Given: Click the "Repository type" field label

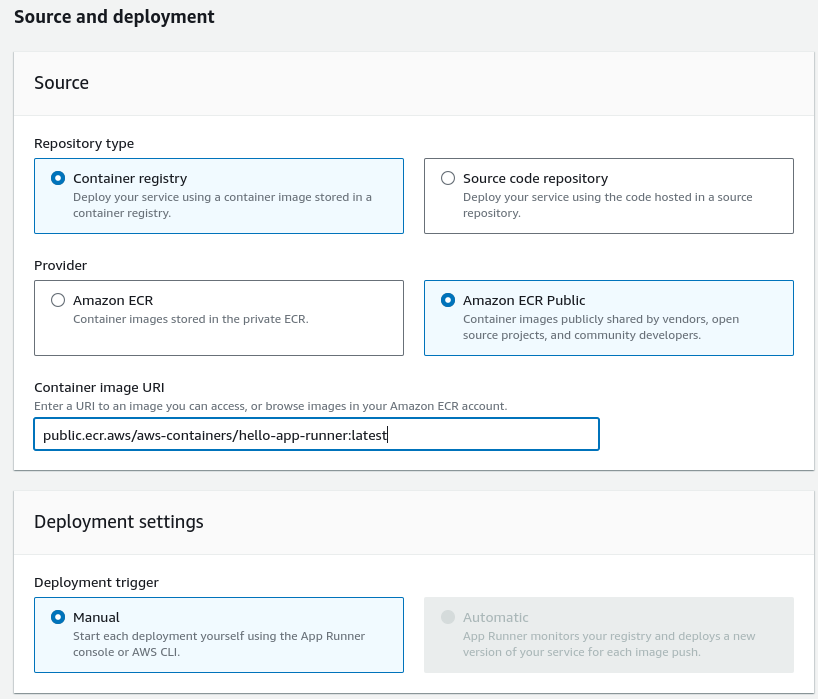Looking at the screenshot, I should tap(84, 143).
